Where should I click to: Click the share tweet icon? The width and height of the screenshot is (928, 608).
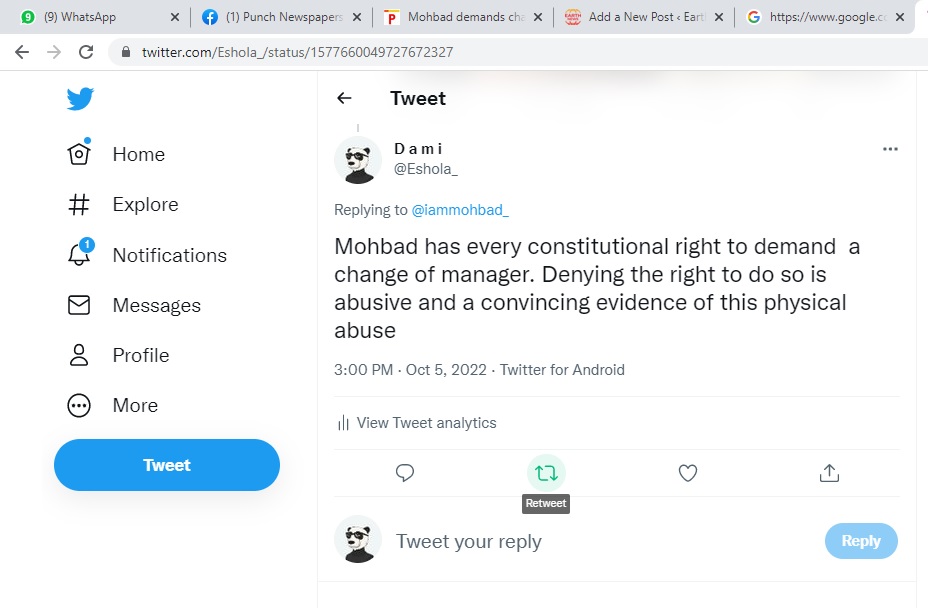pyautogui.click(x=829, y=473)
